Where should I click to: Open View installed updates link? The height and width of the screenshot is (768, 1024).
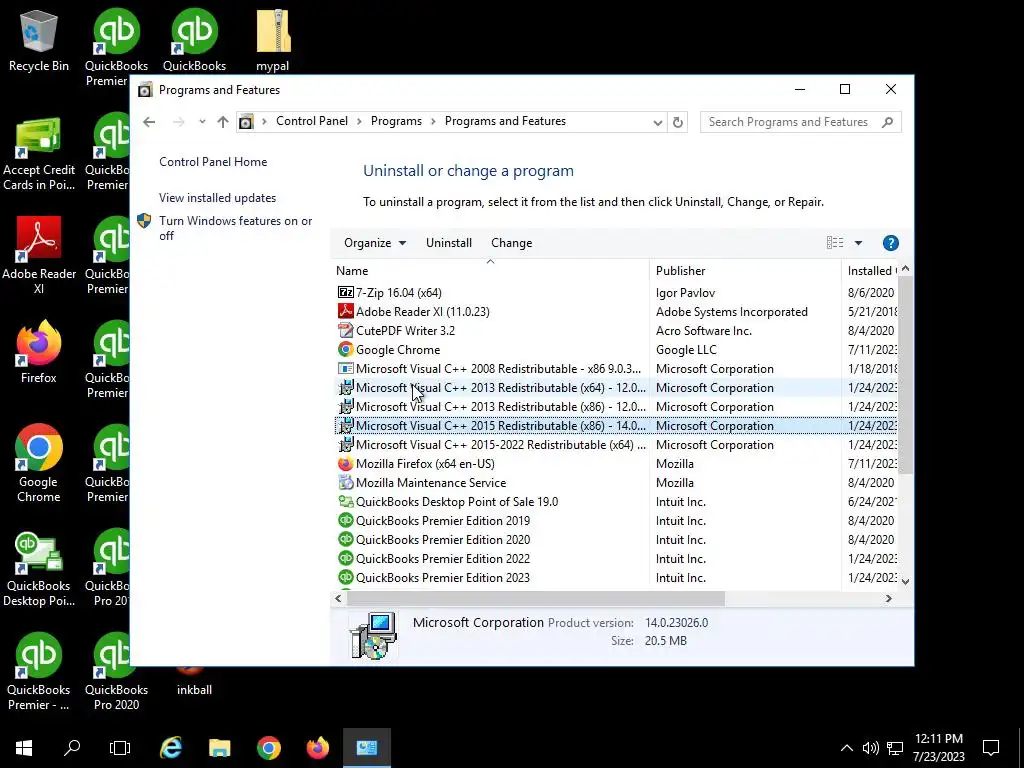click(x=217, y=198)
